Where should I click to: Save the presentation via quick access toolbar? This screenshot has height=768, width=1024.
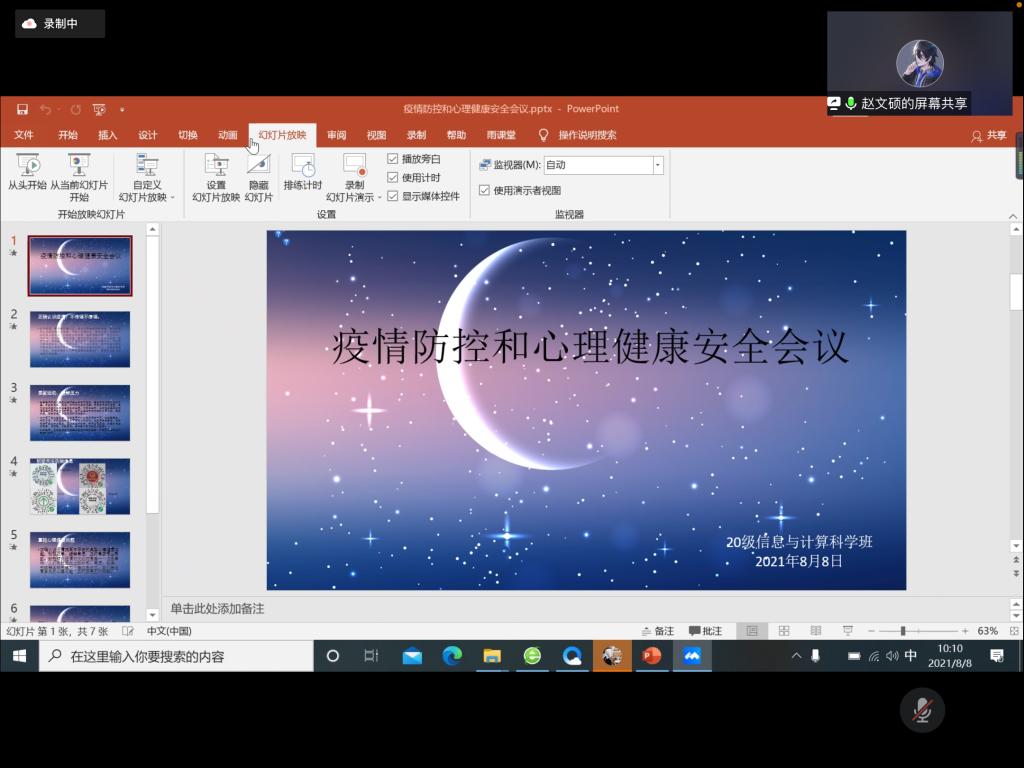pyautogui.click(x=22, y=109)
